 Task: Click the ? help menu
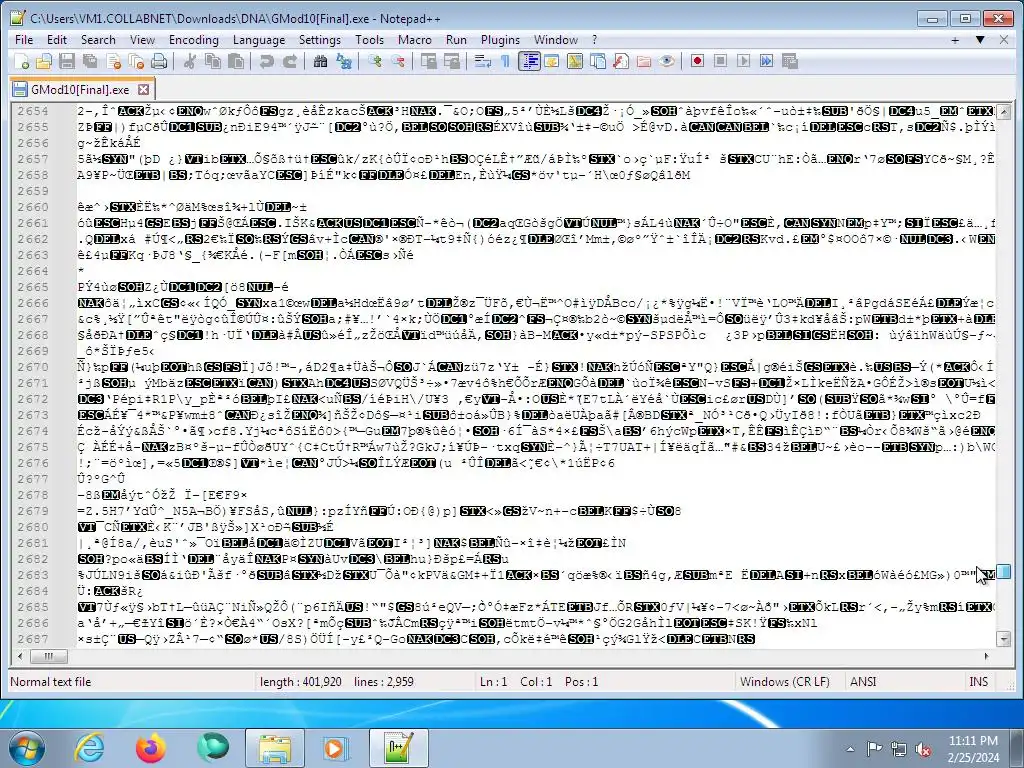[x=594, y=40]
